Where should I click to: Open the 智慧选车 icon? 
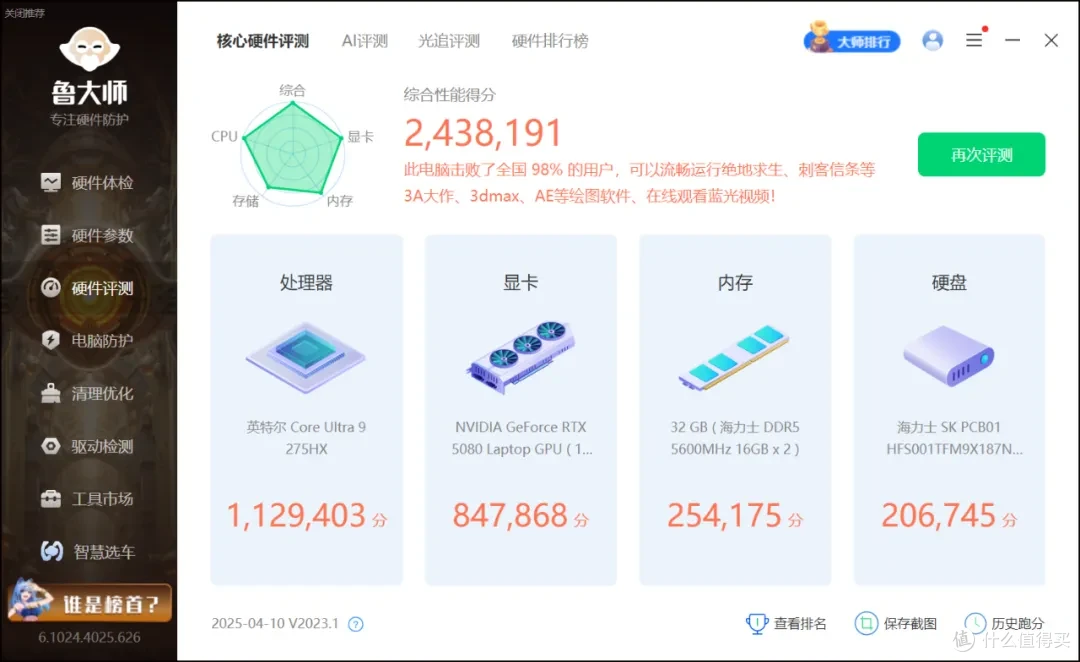tap(51, 551)
